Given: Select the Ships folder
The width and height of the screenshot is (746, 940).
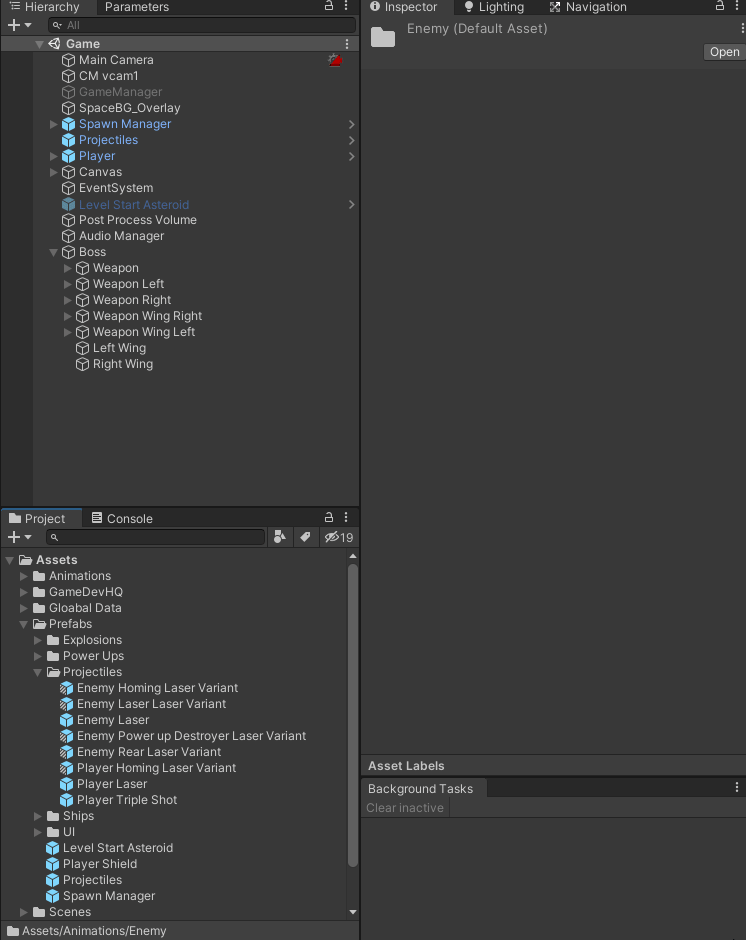Looking at the screenshot, I should tap(78, 816).
